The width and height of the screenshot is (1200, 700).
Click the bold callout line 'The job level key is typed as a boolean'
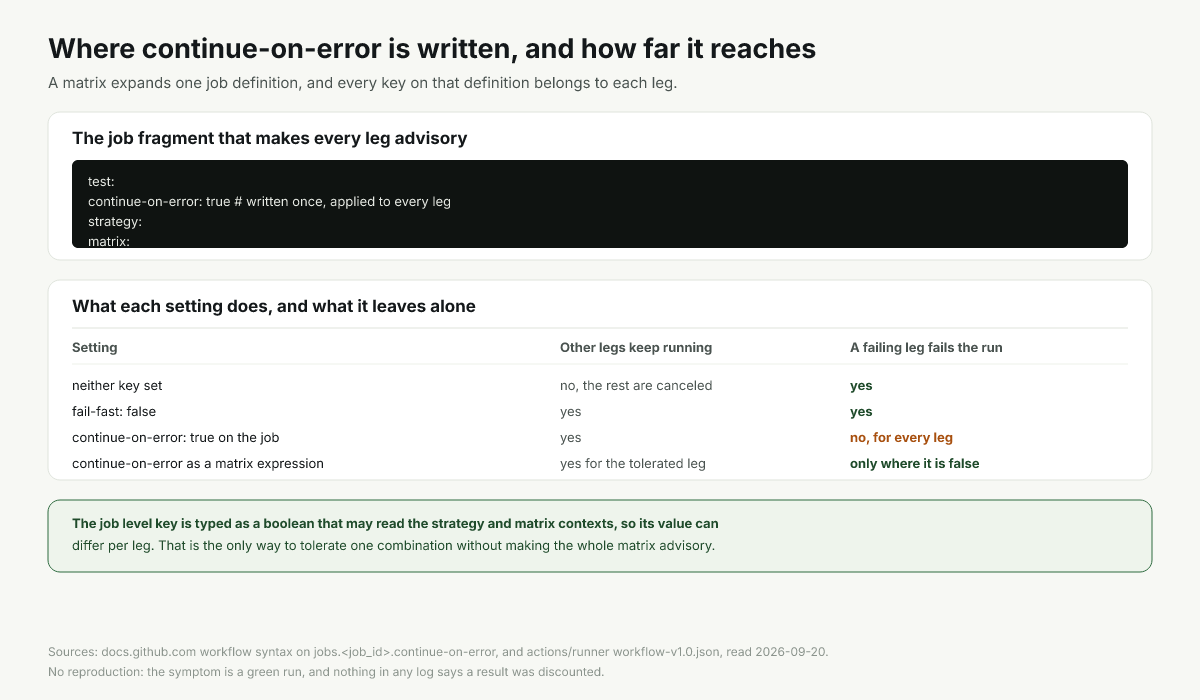(395, 523)
